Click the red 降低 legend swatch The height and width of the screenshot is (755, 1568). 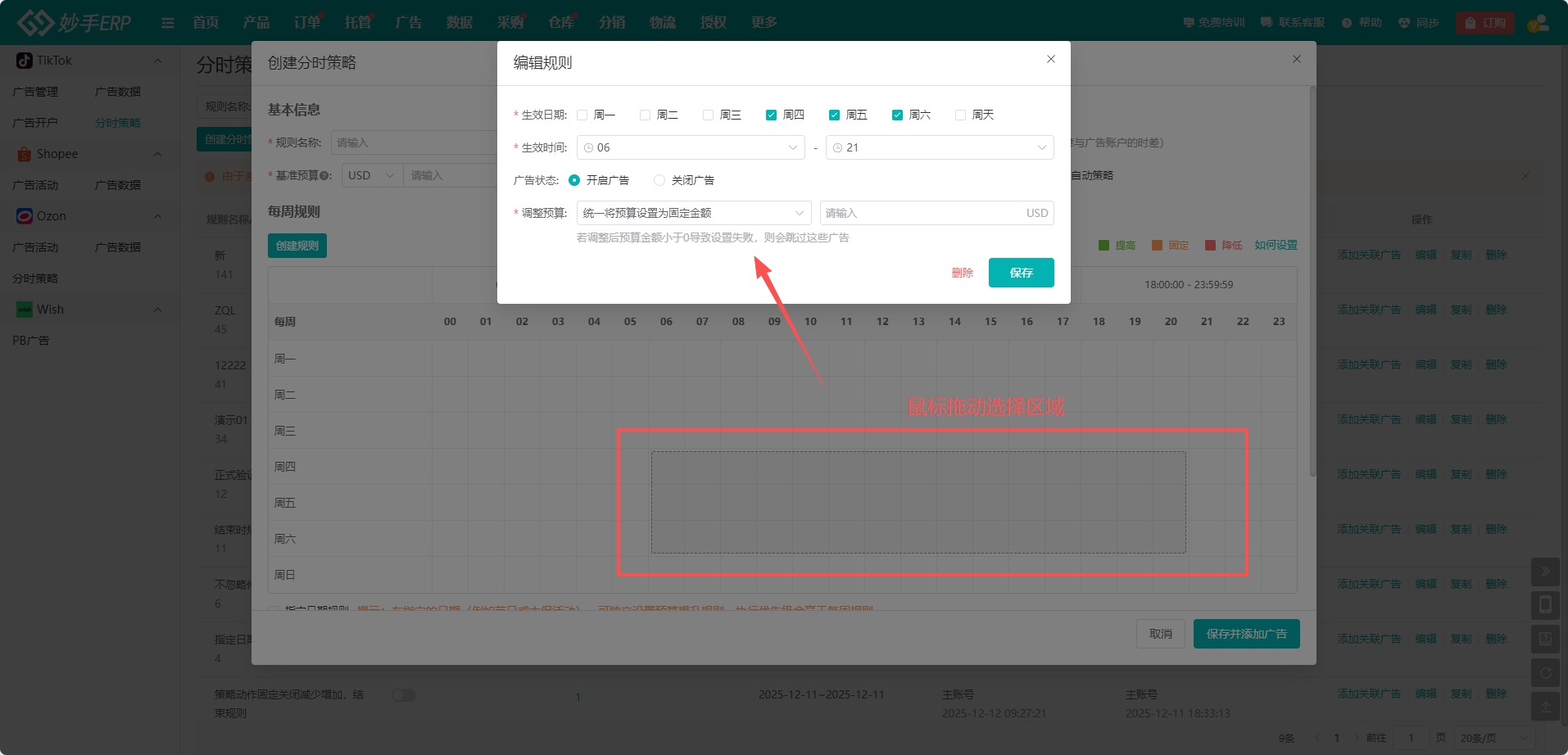coord(1210,246)
